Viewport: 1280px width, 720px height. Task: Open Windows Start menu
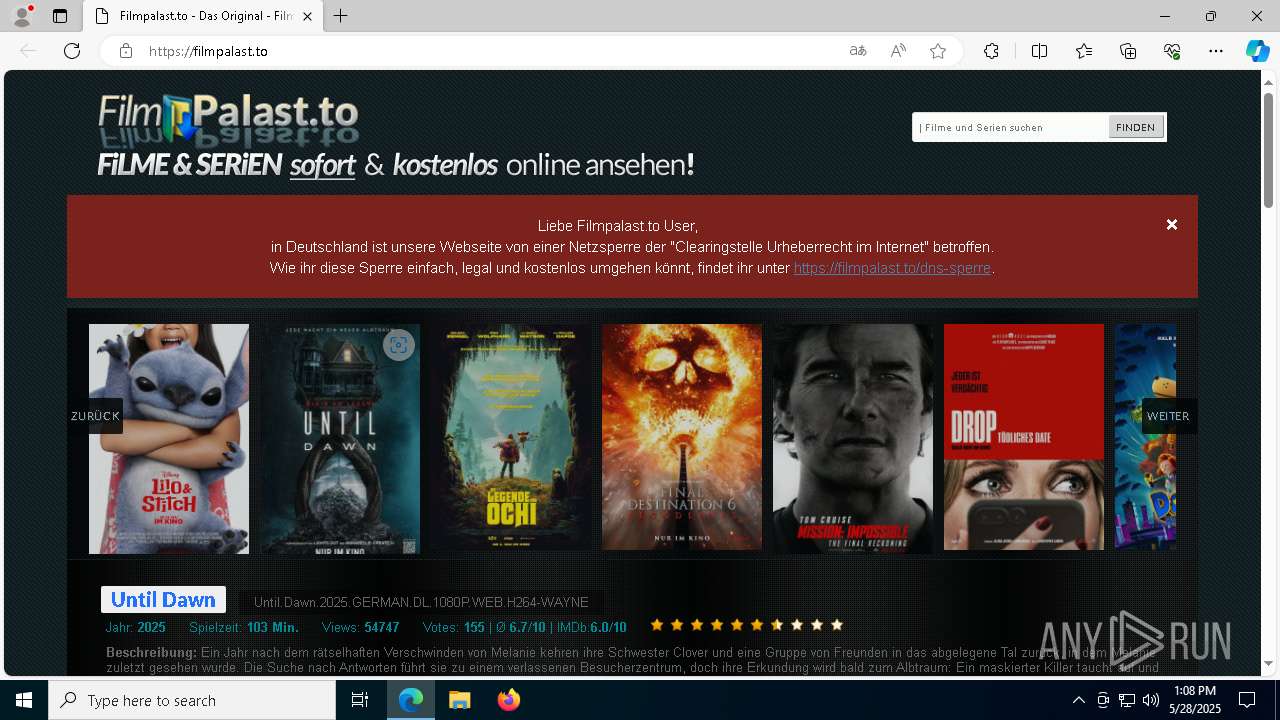(24, 700)
